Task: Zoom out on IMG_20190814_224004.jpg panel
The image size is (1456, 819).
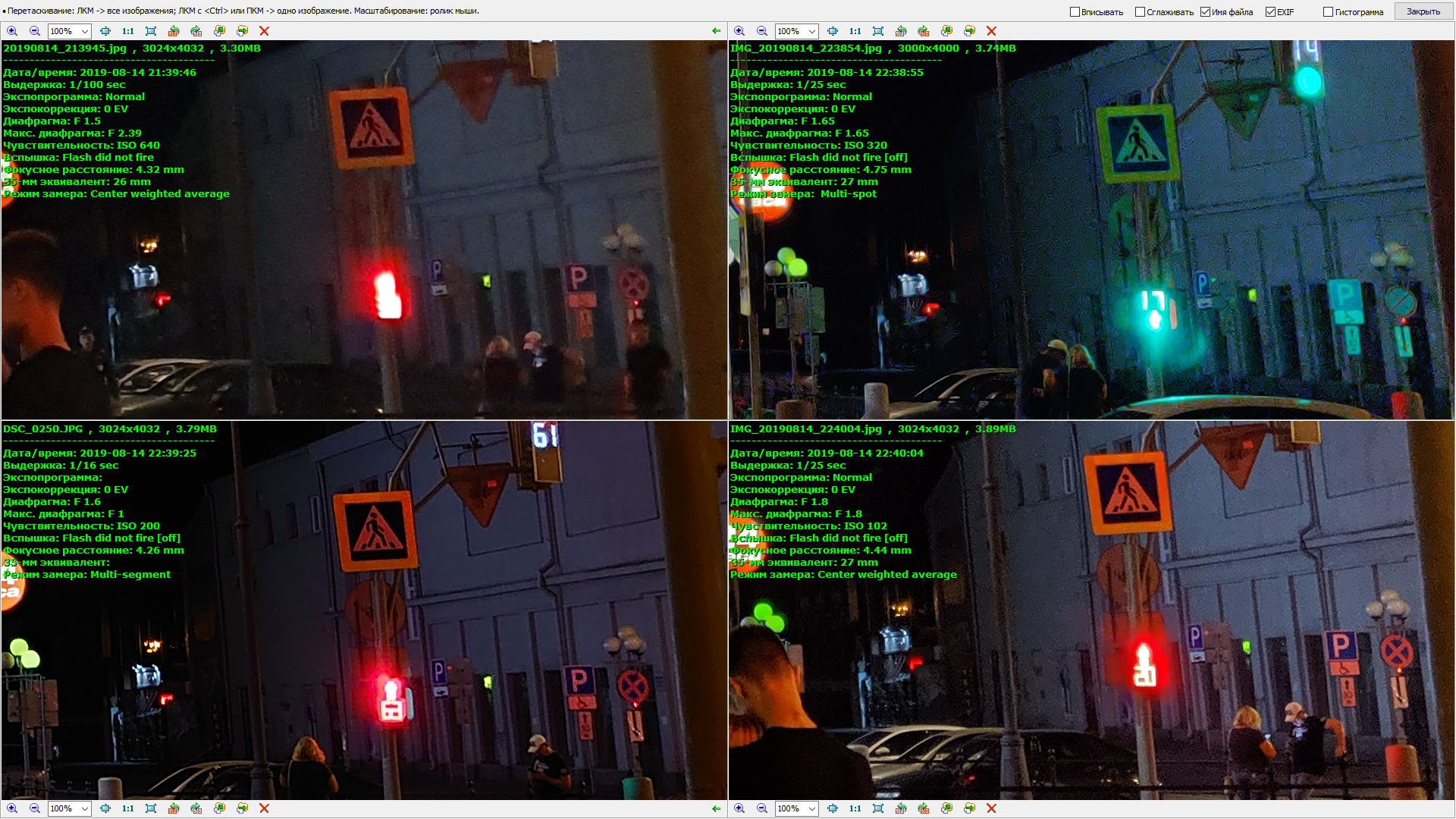Action: (761, 808)
